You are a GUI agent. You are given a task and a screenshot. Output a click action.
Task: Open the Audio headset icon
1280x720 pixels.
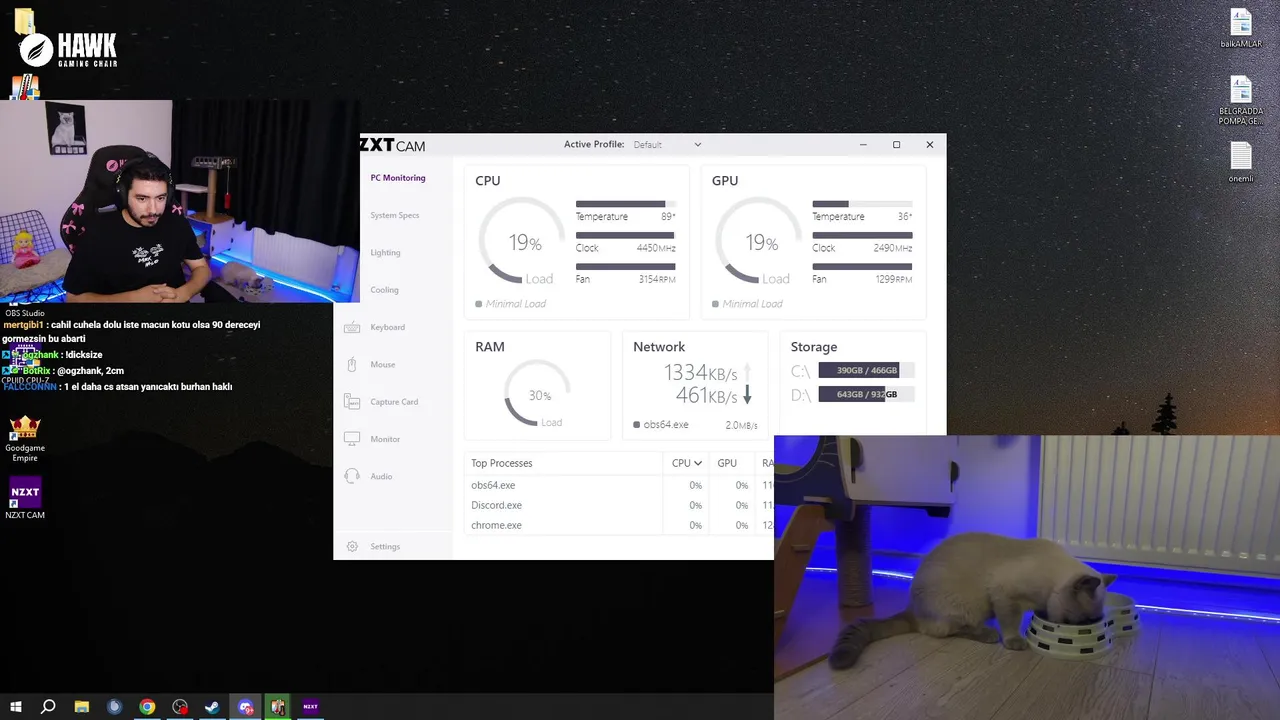point(352,476)
